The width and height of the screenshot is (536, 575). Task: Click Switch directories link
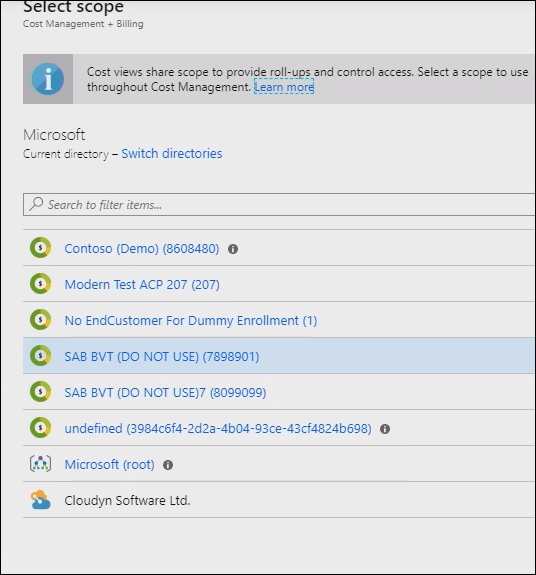point(172,153)
